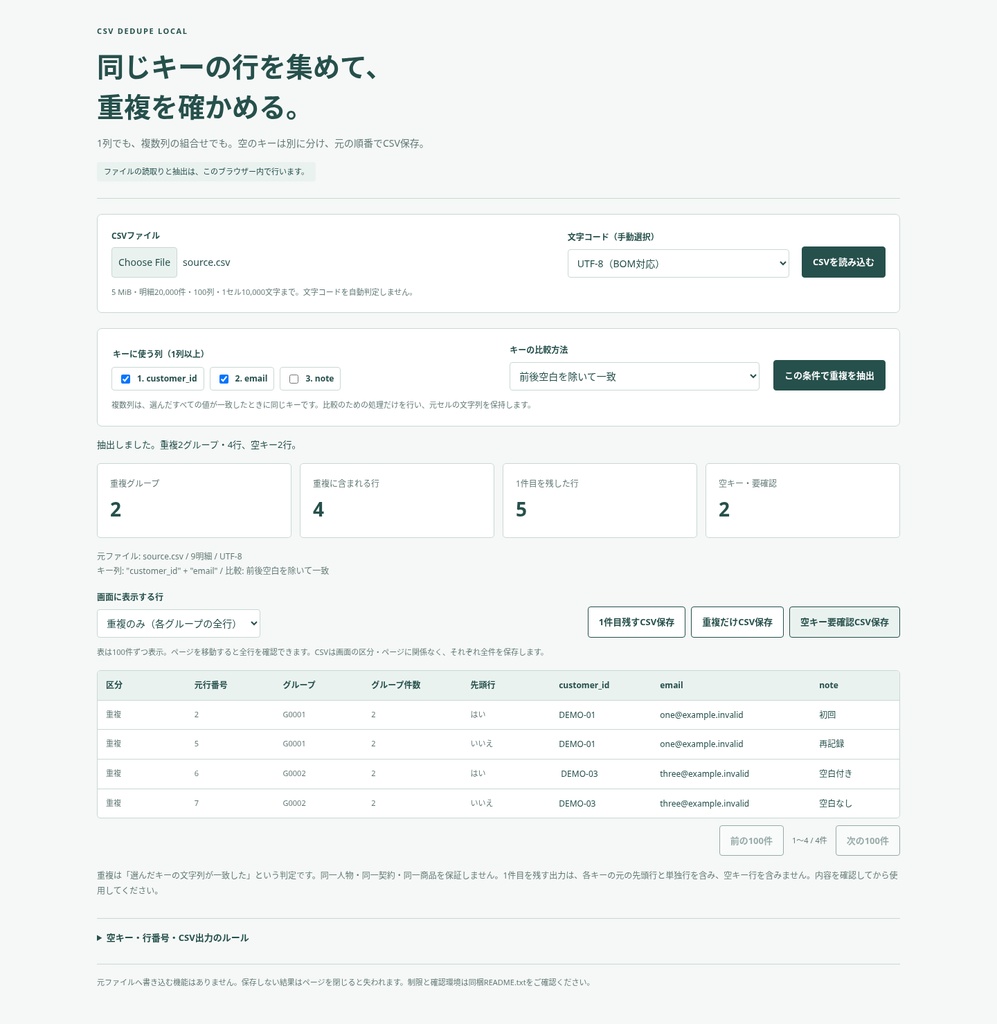Click the 1~4 / 4件 page indicator
Image resolution: width=997 pixels, height=1024 pixels.
point(809,840)
